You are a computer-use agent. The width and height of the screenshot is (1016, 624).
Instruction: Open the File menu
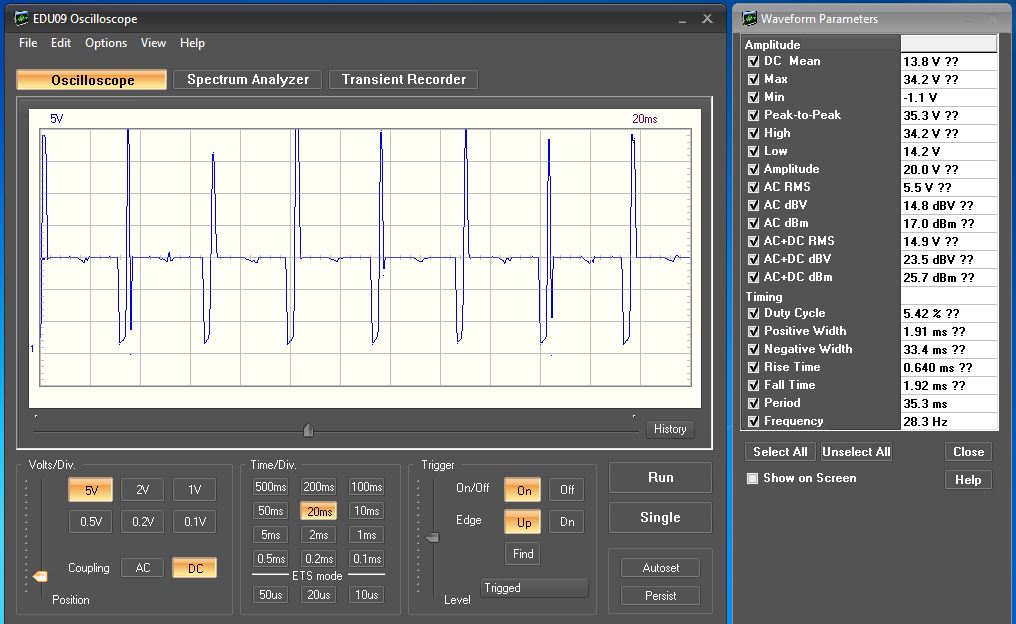point(28,43)
